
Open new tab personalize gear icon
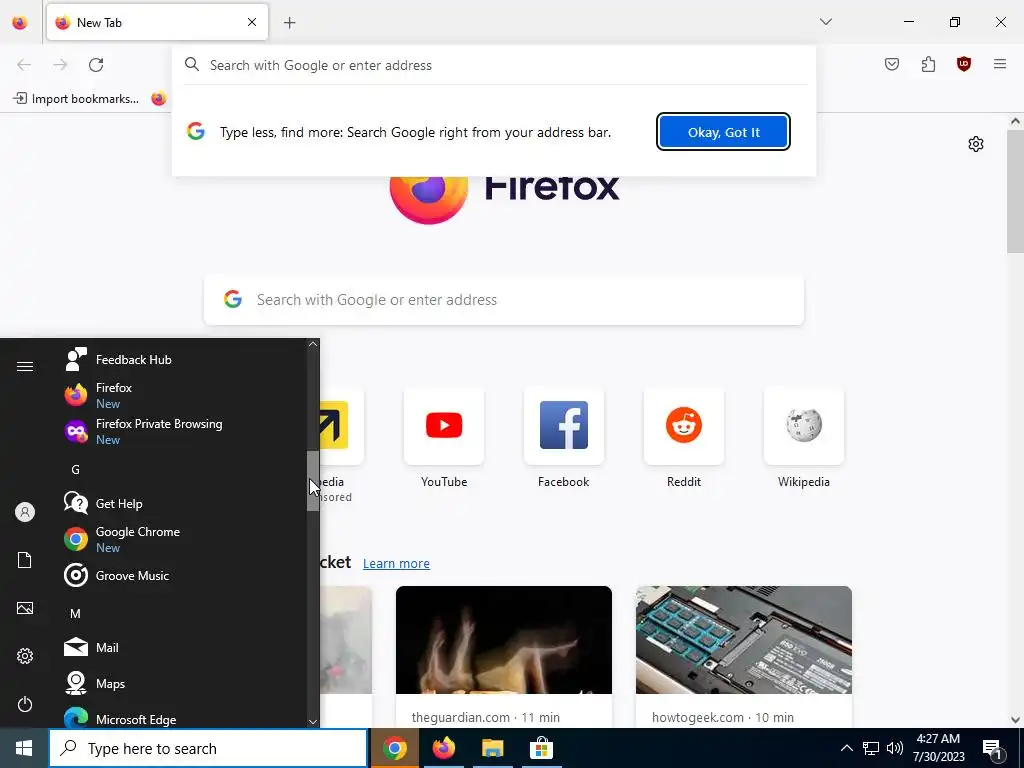976,144
